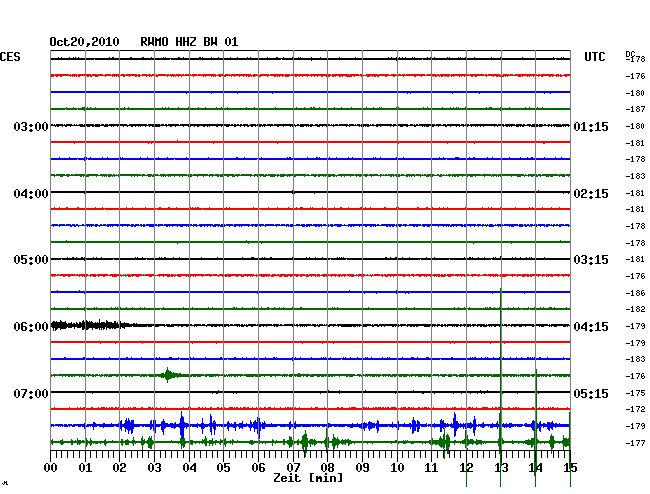Click minute axis tick label "04"

189,468
